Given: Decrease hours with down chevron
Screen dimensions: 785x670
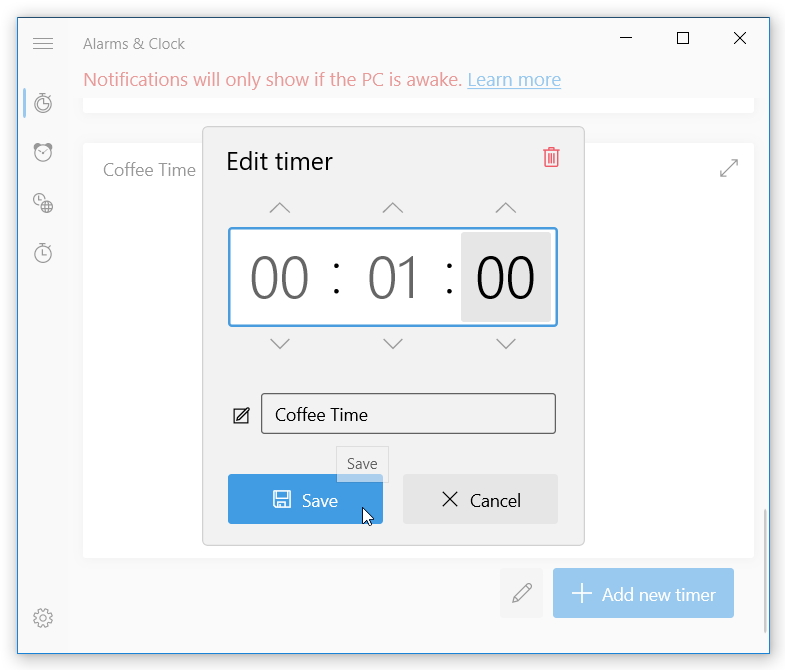Looking at the screenshot, I should pyautogui.click(x=280, y=344).
